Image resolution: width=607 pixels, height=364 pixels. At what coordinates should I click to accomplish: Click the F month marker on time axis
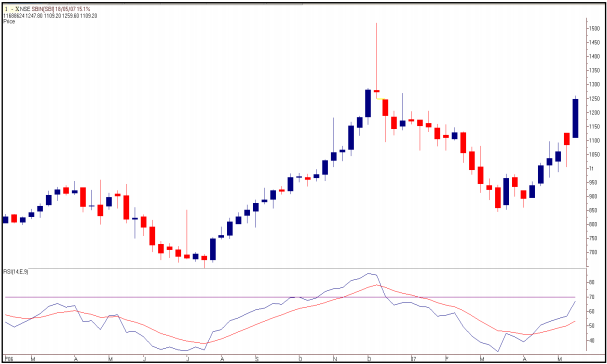pyautogui.click(x=447, y=359)
